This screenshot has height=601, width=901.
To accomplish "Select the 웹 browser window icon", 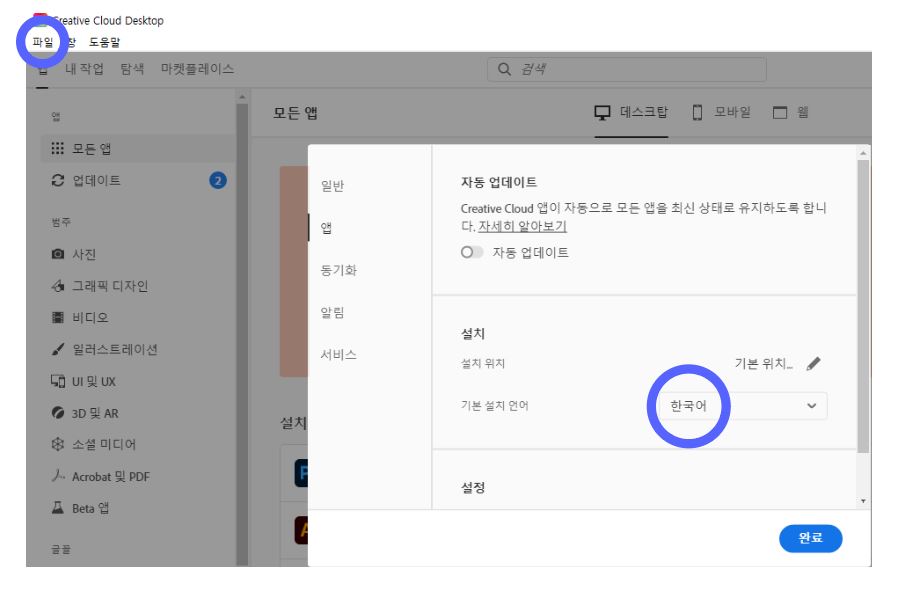I will (780, 113).
